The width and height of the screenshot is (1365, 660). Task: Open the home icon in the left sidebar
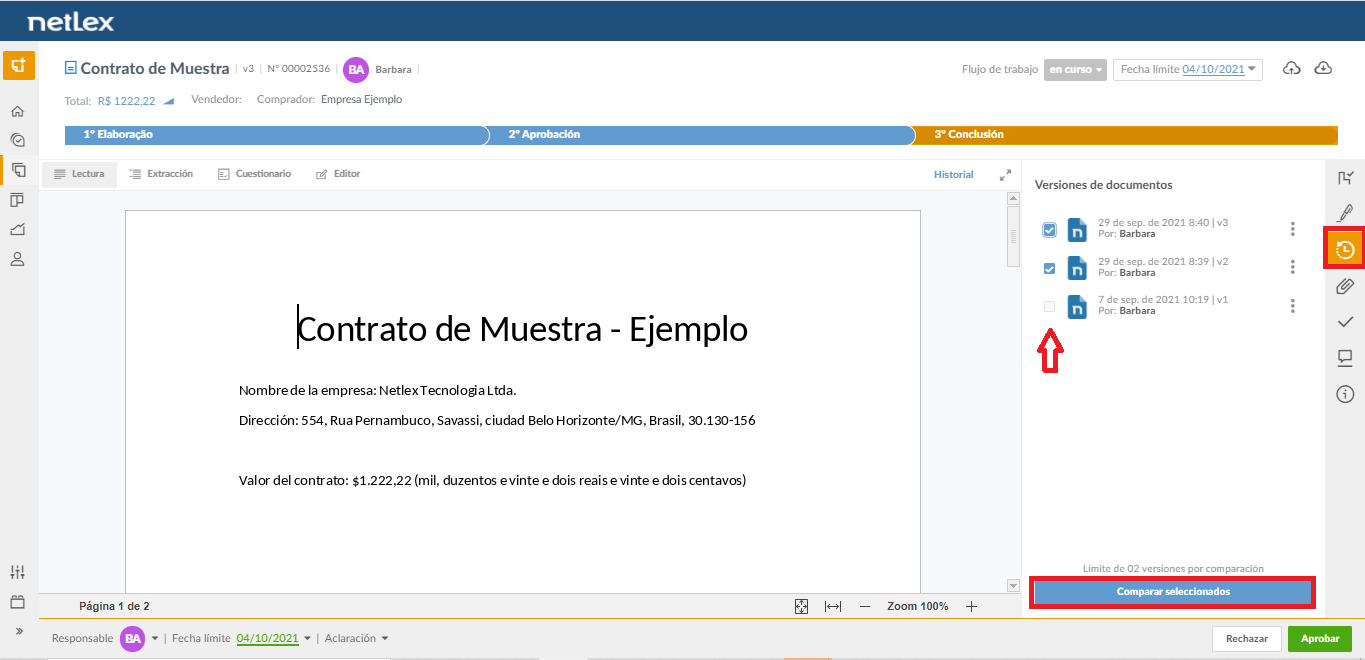pos(17,111)
